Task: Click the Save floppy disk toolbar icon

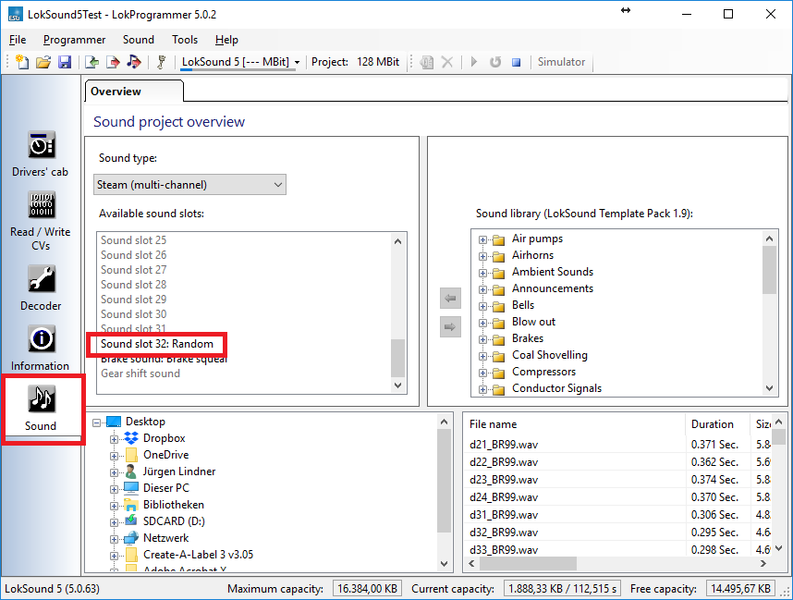Action: pos(65,62)
